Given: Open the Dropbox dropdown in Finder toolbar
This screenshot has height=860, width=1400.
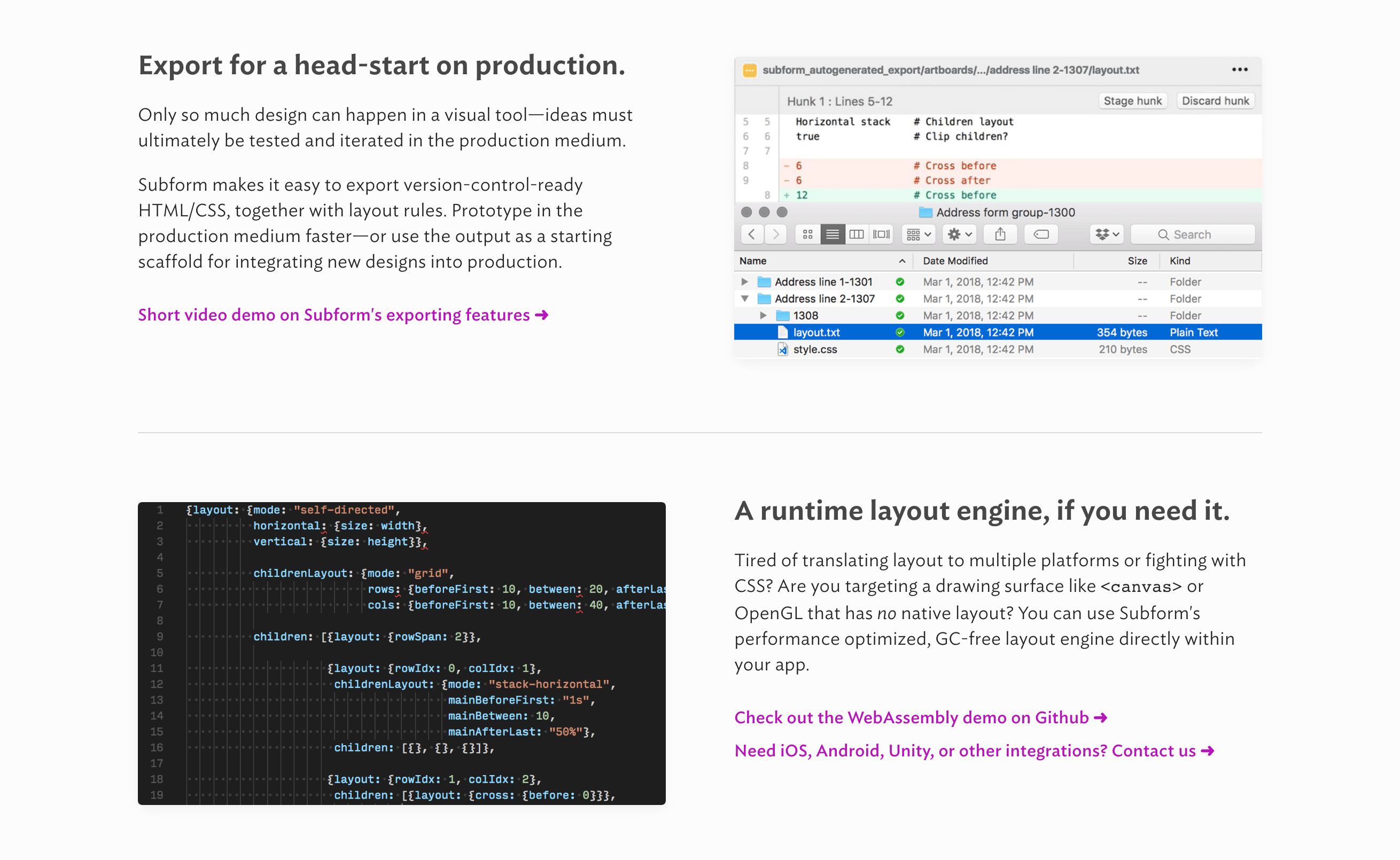Looking at the screenshot, I should tap(1107, 234).
